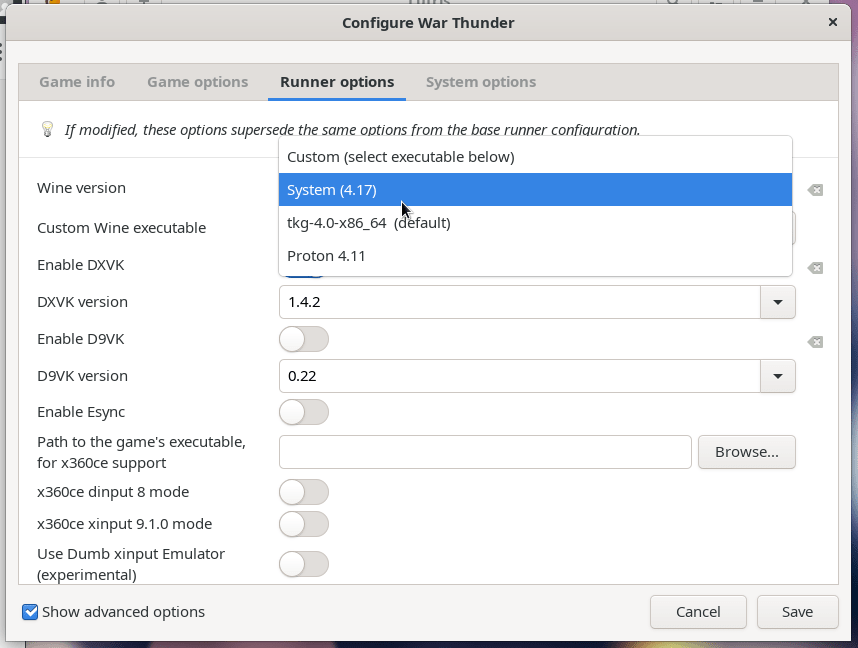Reset Enable DXVK with its clear icon

pos(815,268)
